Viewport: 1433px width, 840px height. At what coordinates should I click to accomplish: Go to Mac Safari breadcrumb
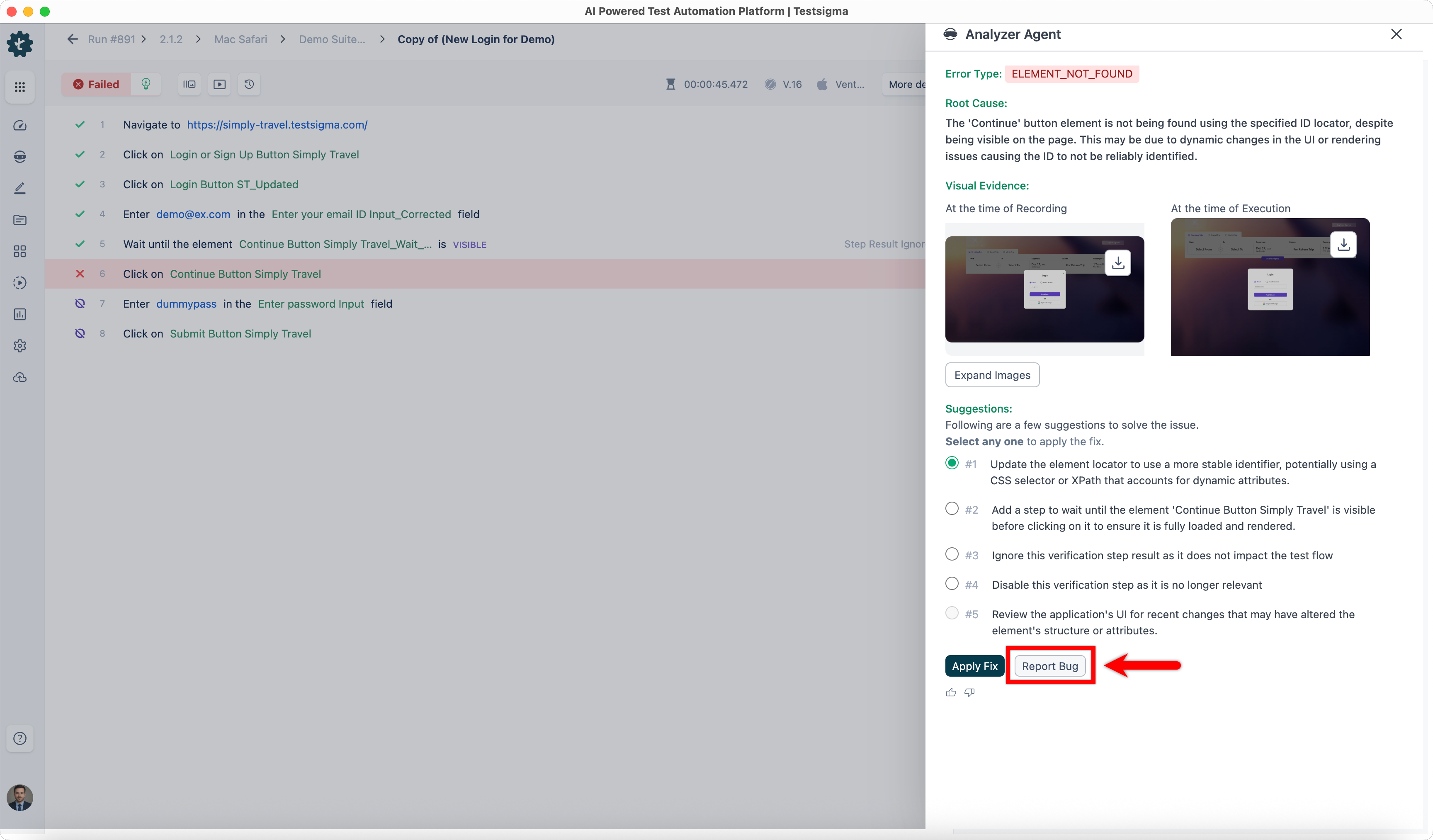[240, 39]
